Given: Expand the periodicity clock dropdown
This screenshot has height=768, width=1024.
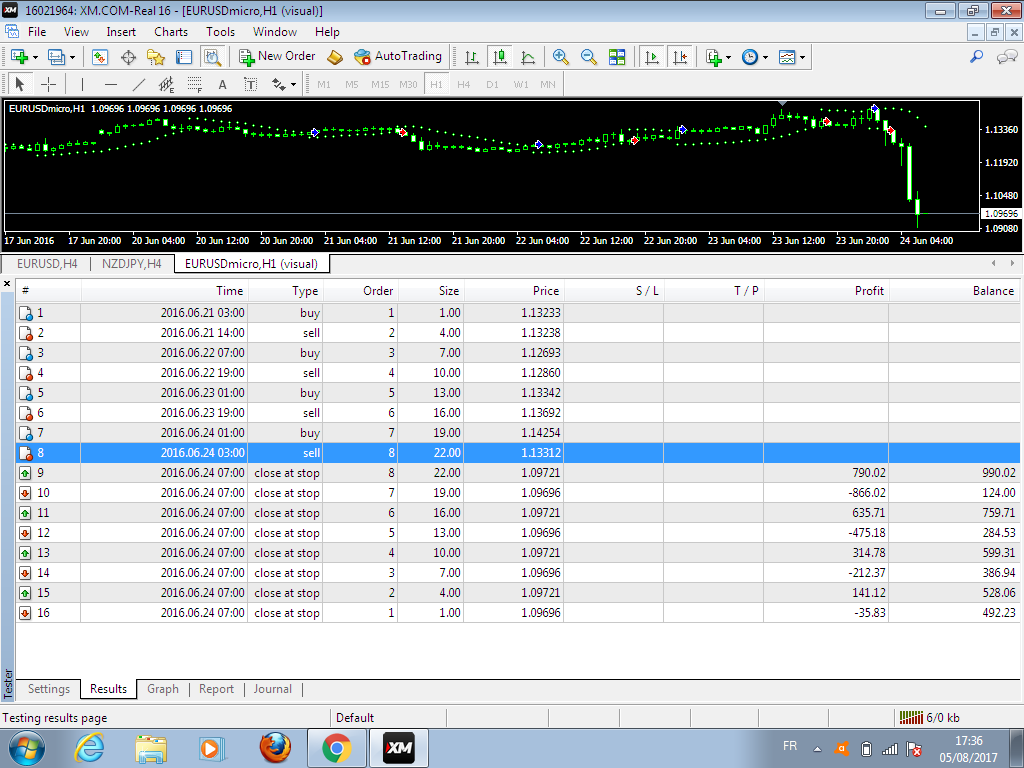Looking at the screenshot, I should click(x=765, y=57).
